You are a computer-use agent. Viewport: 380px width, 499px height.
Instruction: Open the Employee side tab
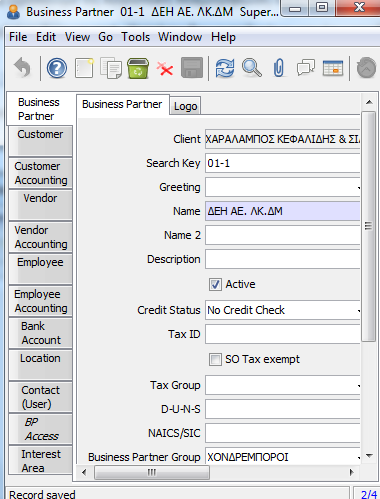(x=40, y=269)
